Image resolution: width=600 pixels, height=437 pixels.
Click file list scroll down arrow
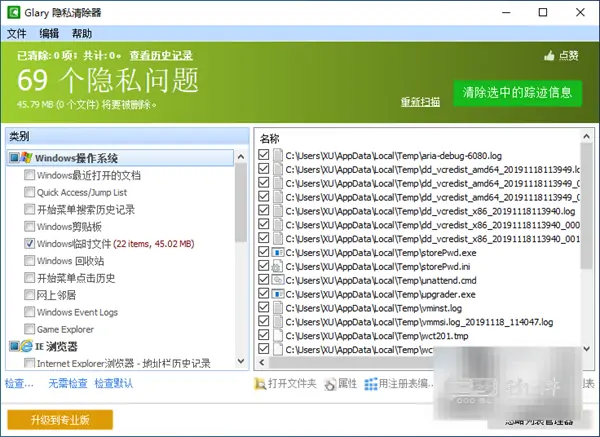pyautogui.click(x=587, y=348)
